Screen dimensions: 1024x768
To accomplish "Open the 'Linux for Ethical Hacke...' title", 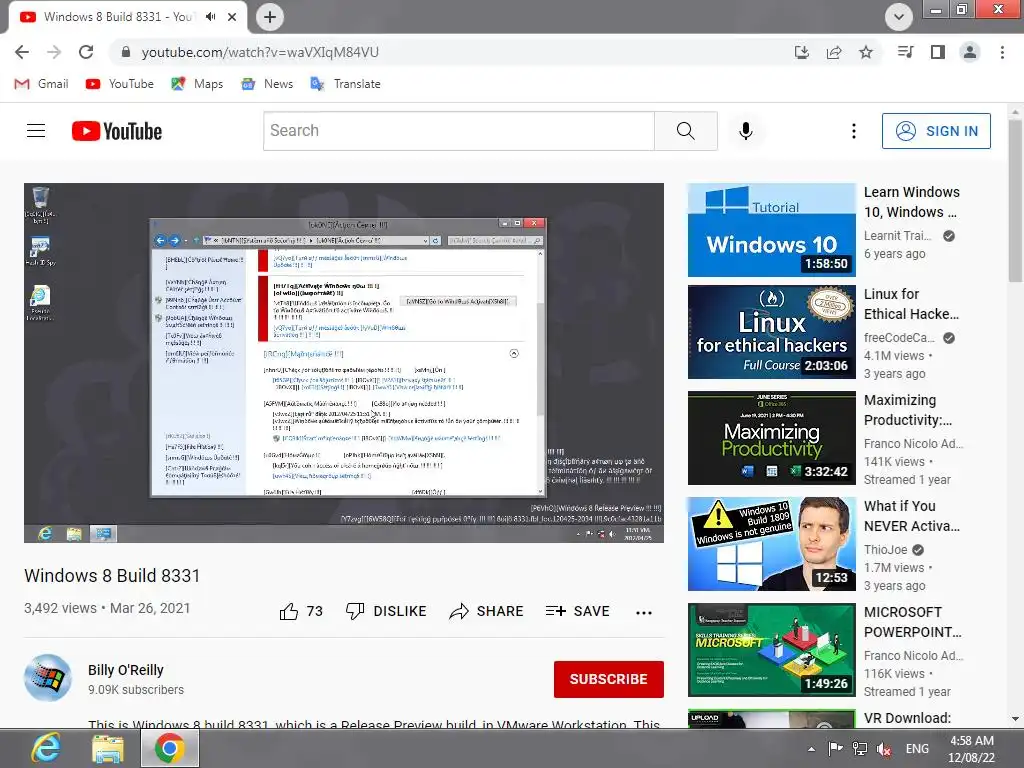I will pos(912,304).
